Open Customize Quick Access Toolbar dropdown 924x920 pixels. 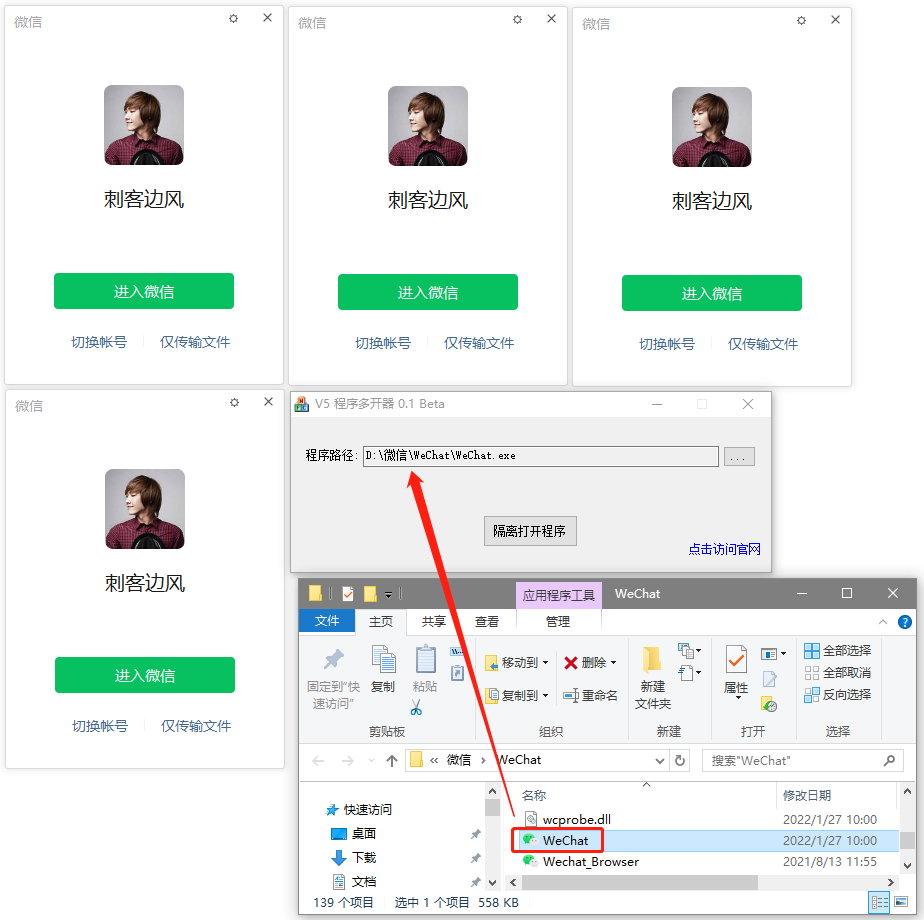pos(388,595)
